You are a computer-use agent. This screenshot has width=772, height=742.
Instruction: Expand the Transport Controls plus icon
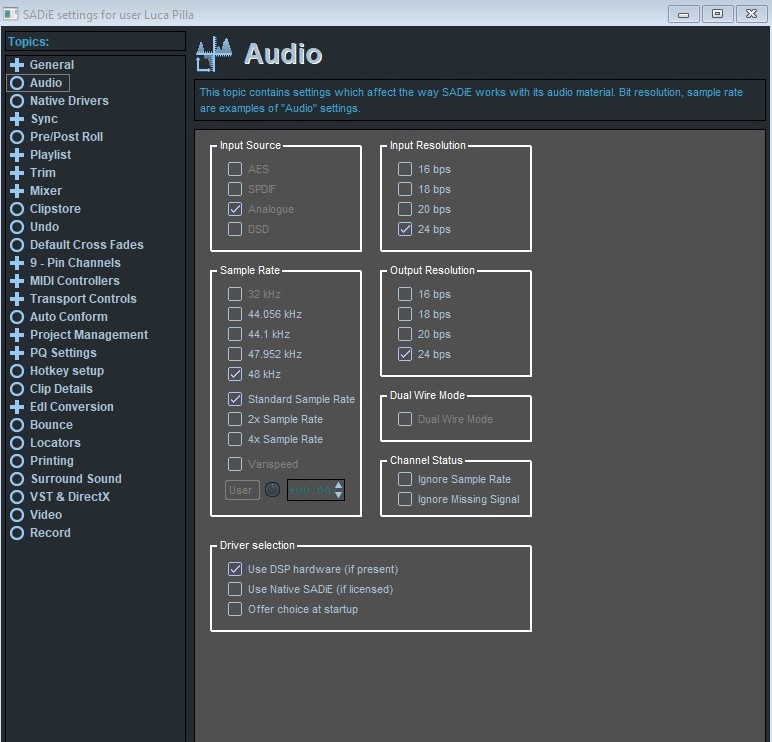pyautogui.click(x=17, y=299)
